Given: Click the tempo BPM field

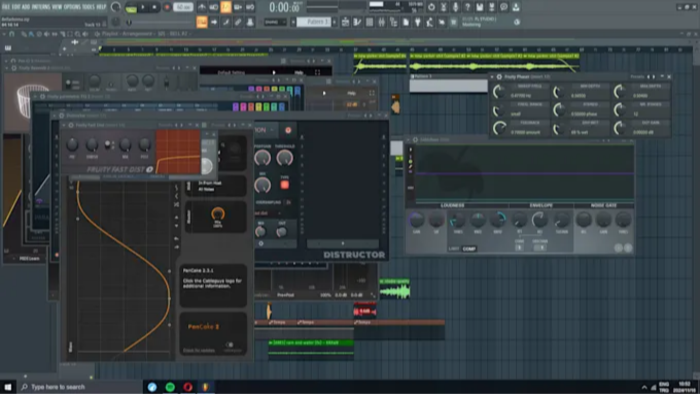Looking at the screenshot, I should point(183,8).
